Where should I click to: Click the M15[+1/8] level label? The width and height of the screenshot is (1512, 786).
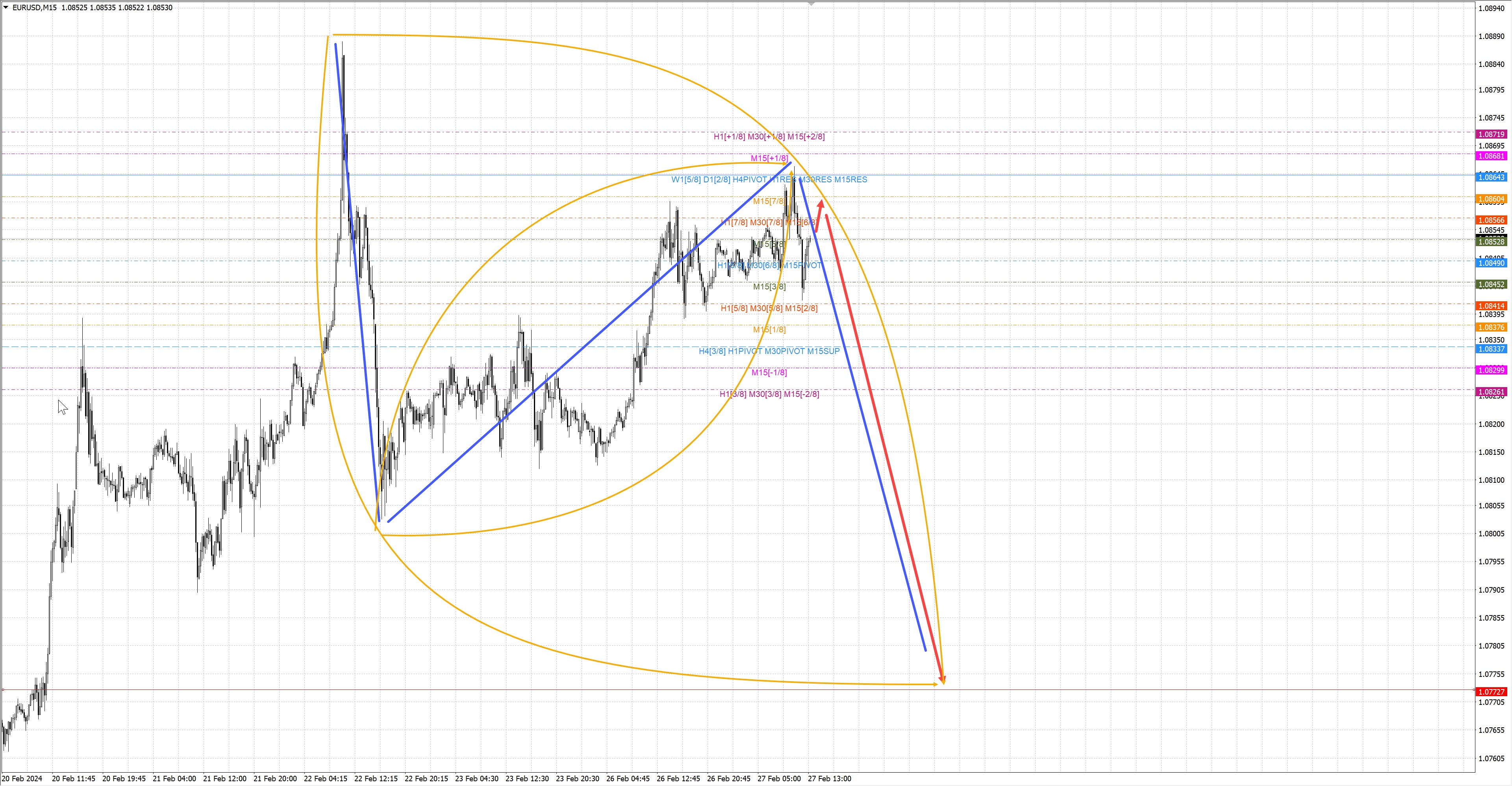[769, 158]
